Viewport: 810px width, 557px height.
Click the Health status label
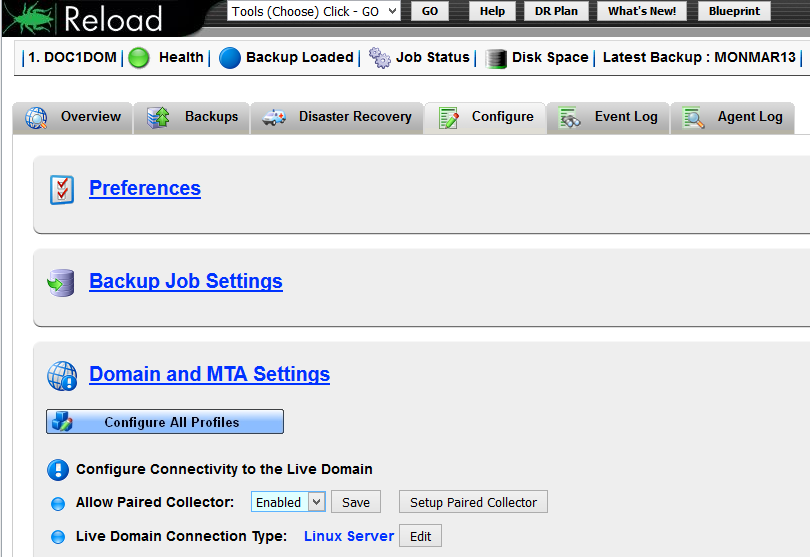pos(181,57)
